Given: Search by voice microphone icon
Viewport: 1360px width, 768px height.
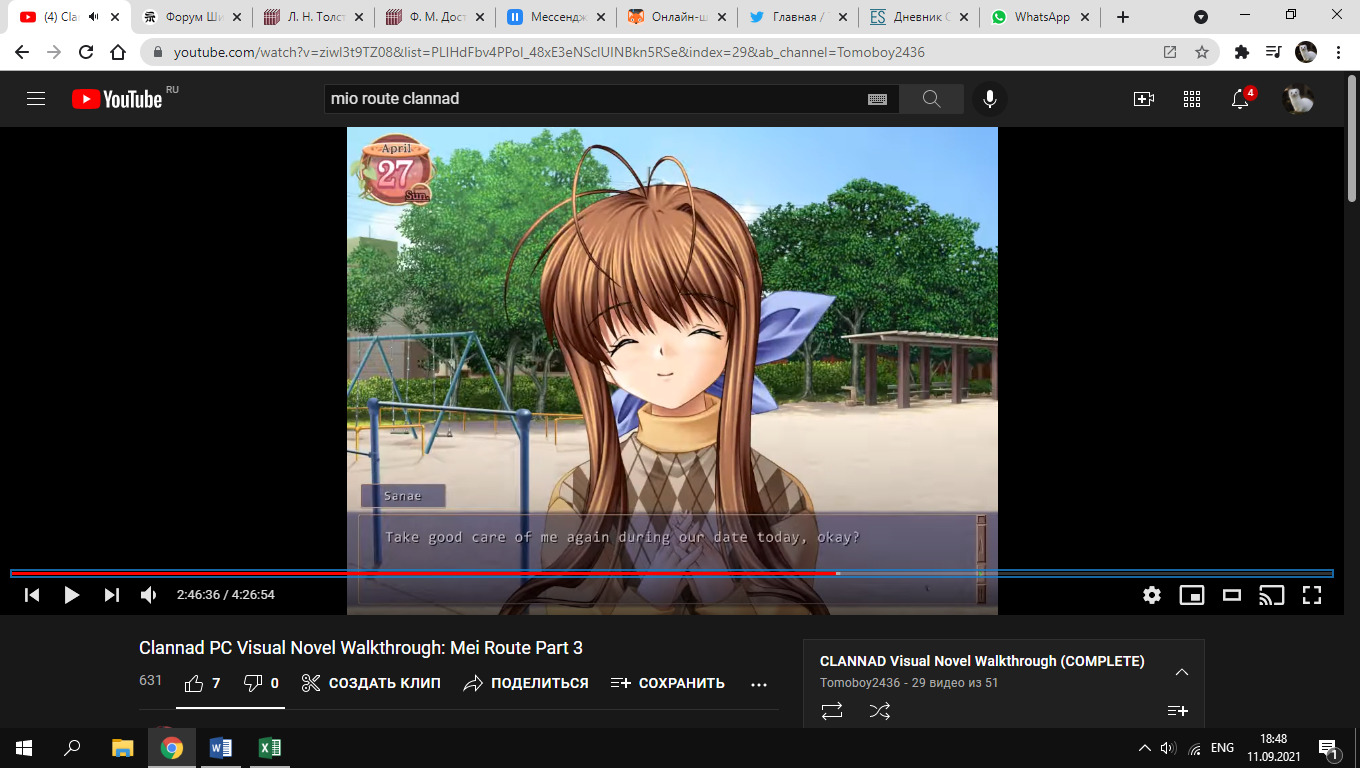Looking at the screenshot, I should tap(990, 99).
